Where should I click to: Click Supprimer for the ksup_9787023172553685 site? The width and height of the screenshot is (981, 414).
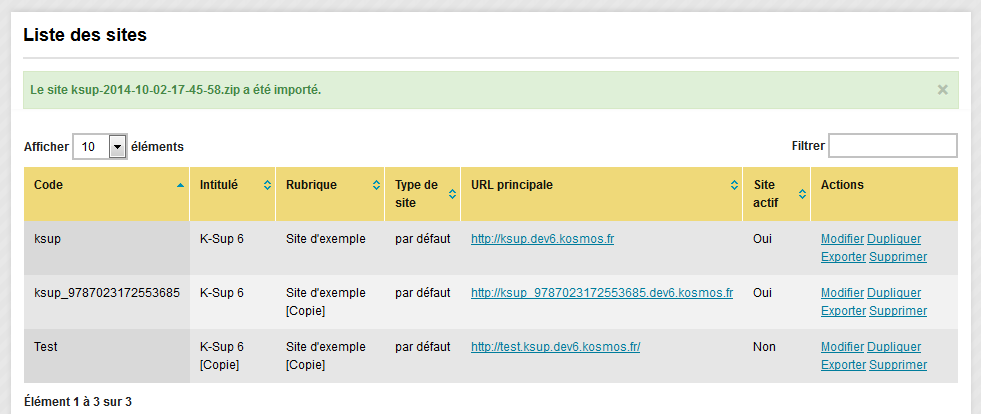(x=898, y=311)
